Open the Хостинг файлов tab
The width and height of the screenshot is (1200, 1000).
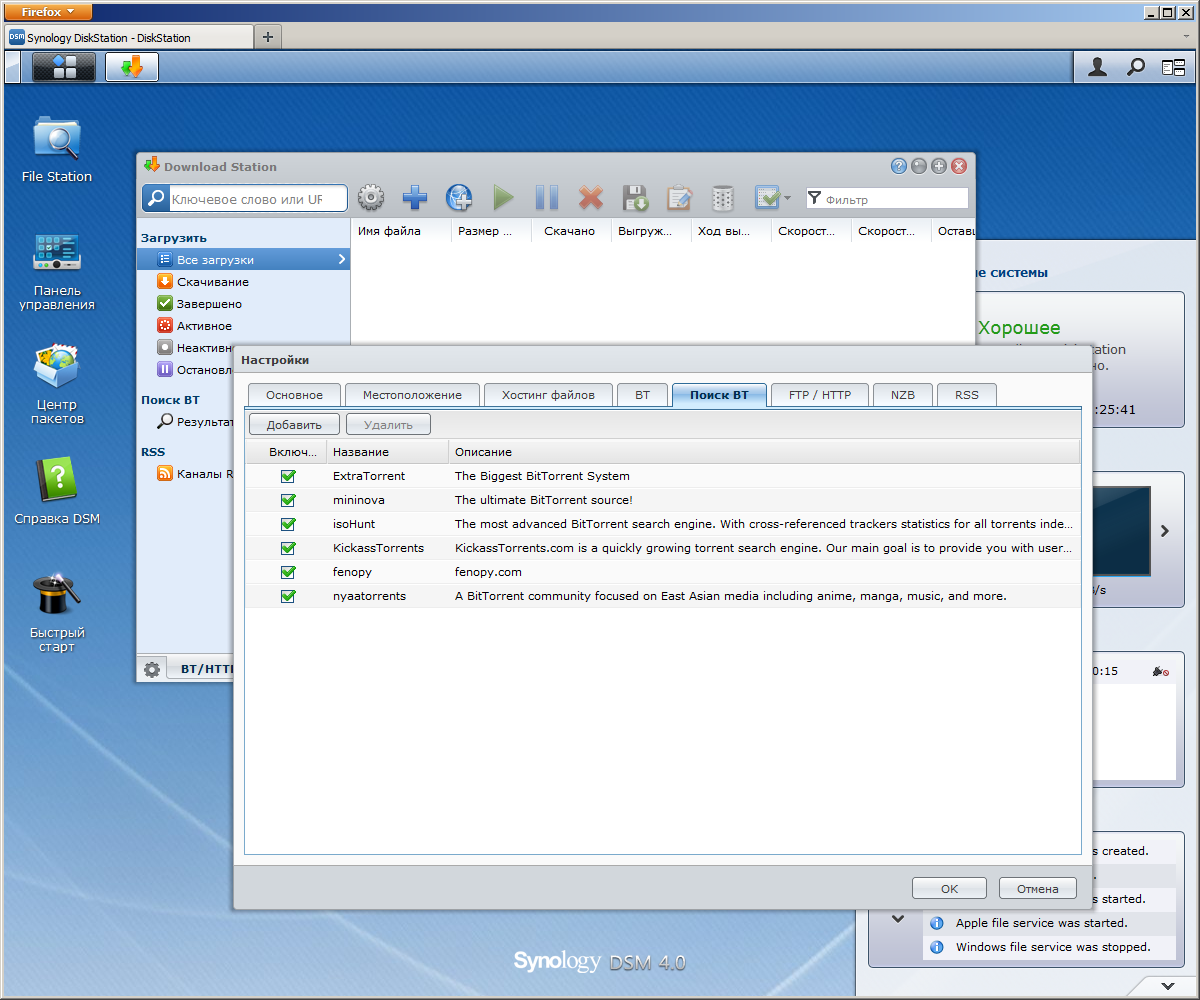[x=548, y=395]
